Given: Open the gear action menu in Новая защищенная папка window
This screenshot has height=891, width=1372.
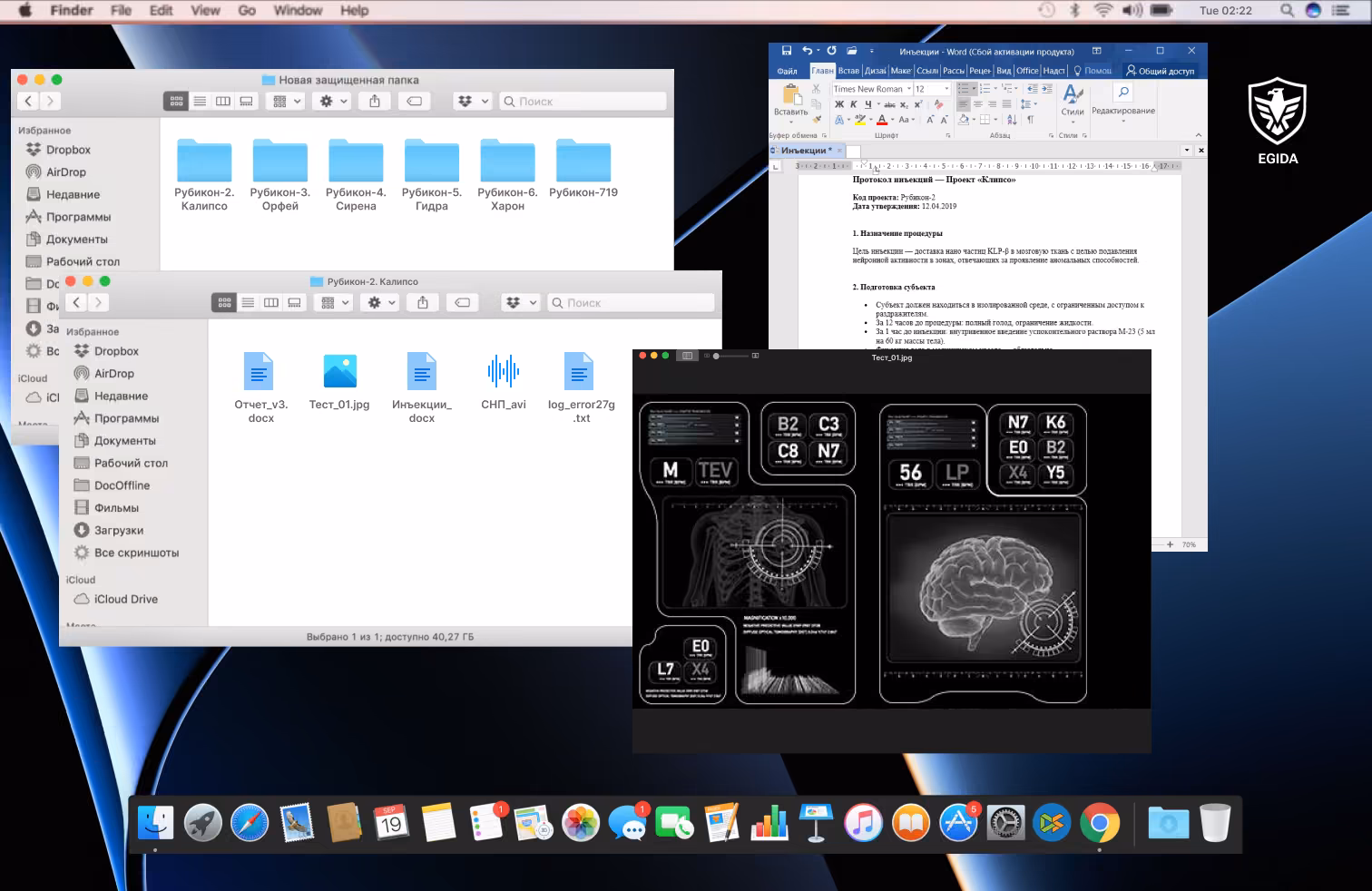Looking at the screenshot, I should pos(332,101).
